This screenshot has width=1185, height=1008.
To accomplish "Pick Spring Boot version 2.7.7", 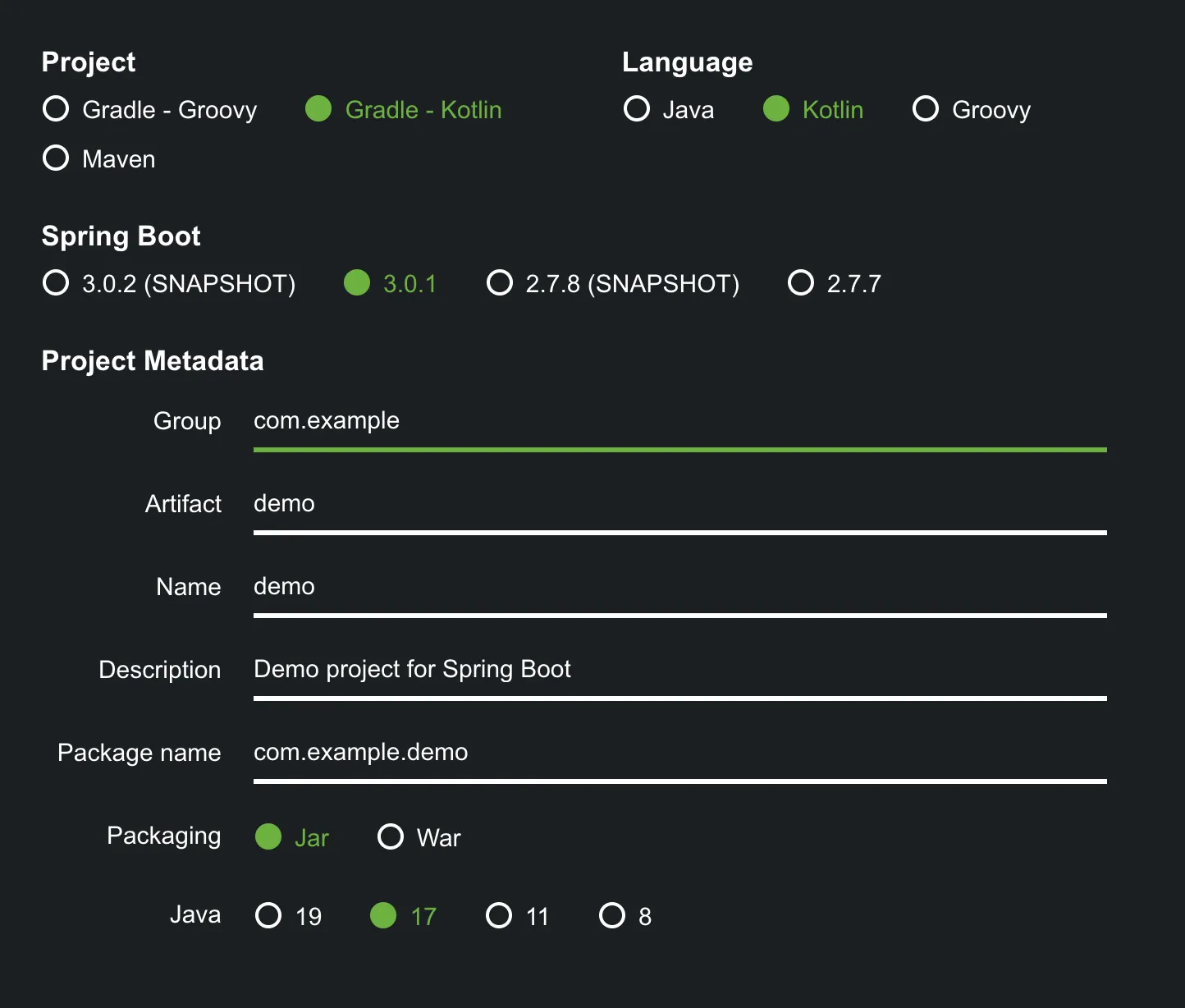I will [801, 283].
